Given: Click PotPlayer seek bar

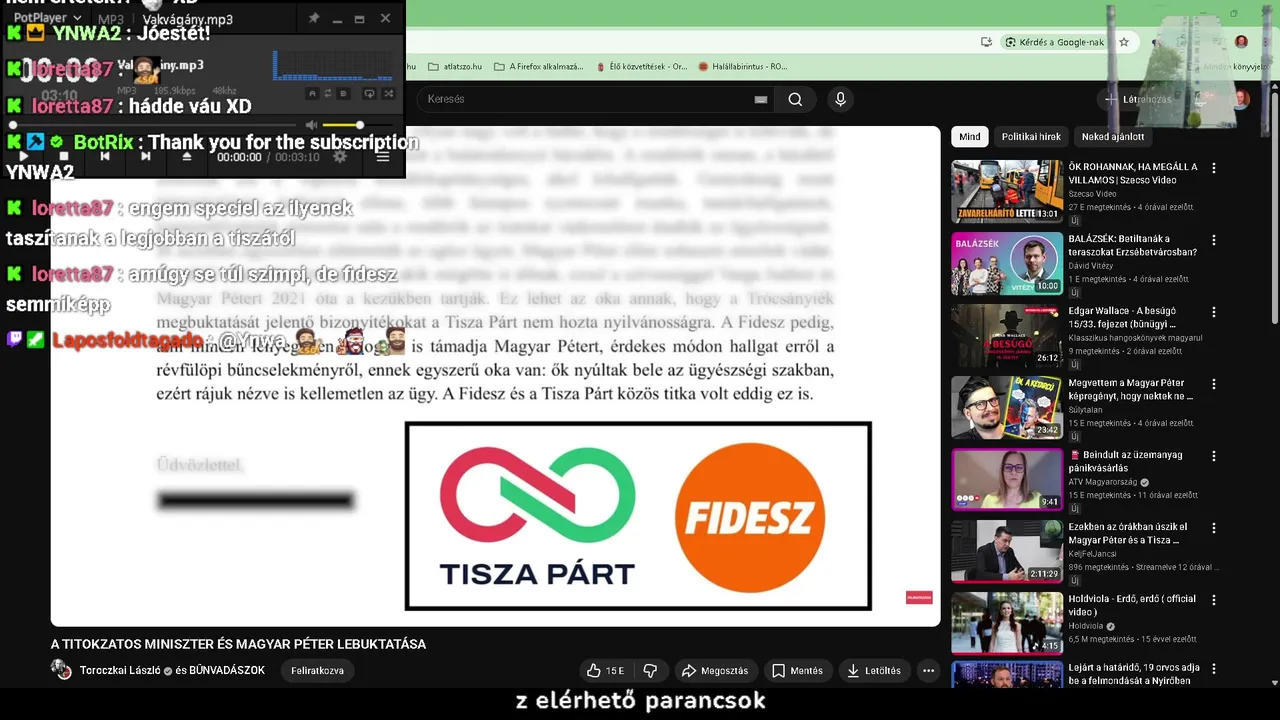Looking at the screenshot, I should [155, 125].
